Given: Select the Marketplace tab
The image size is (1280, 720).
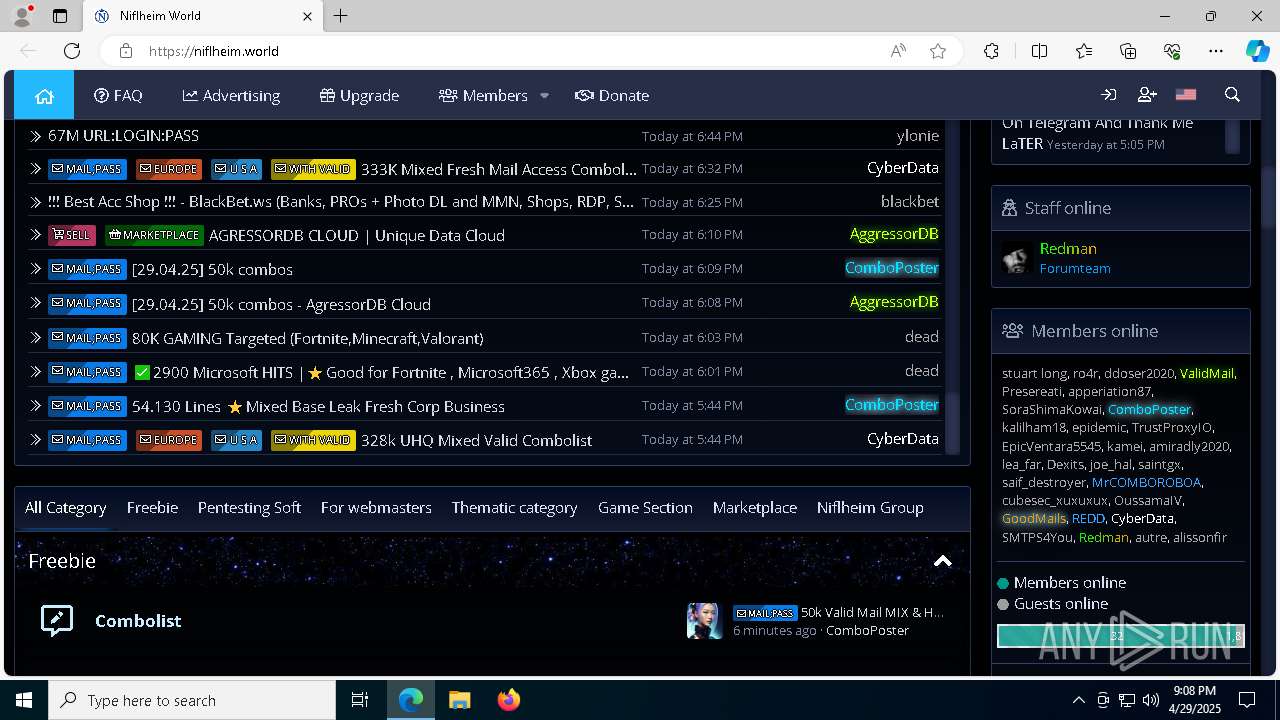Looking at the screenshot, I should [x=755, y=508].
